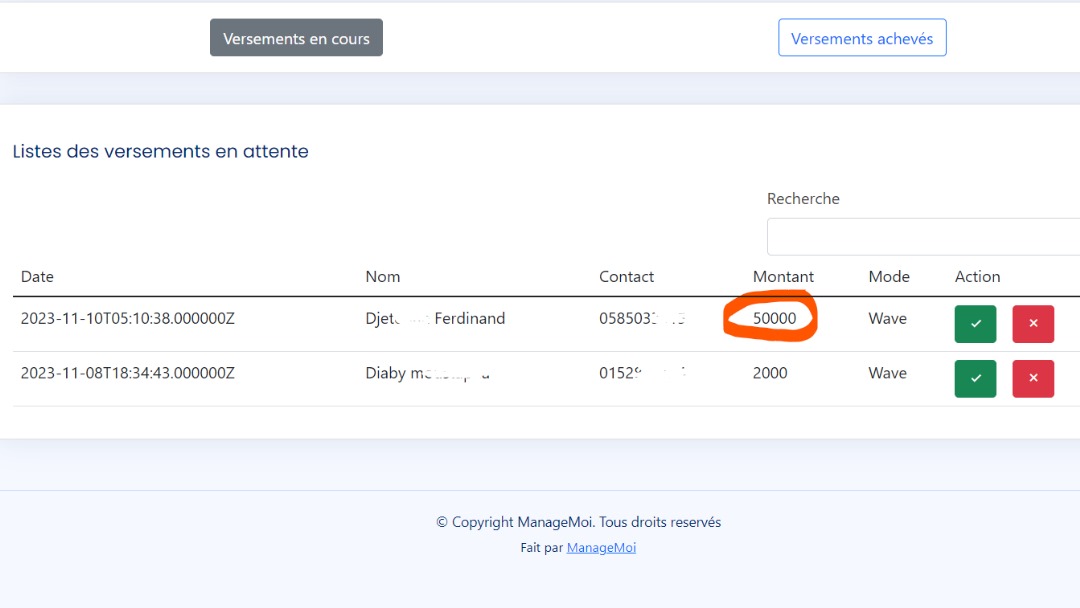Reject the 50000 payment with red X

(x=1033, y=324)
